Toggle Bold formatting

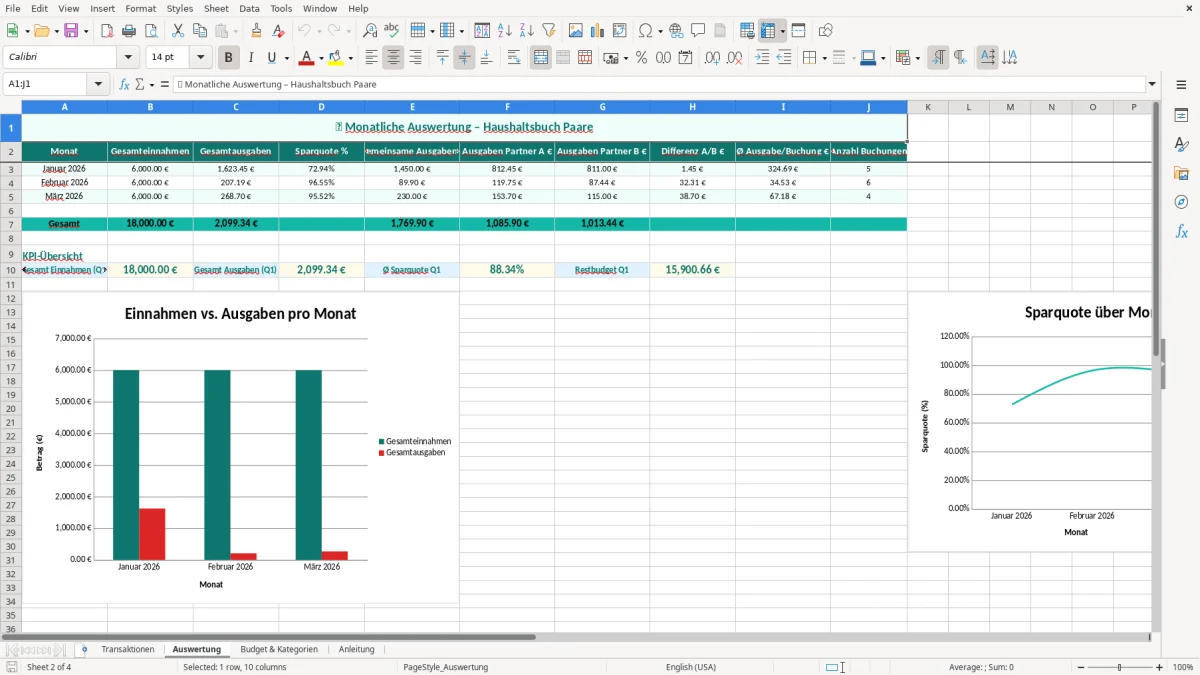point(229,58)
